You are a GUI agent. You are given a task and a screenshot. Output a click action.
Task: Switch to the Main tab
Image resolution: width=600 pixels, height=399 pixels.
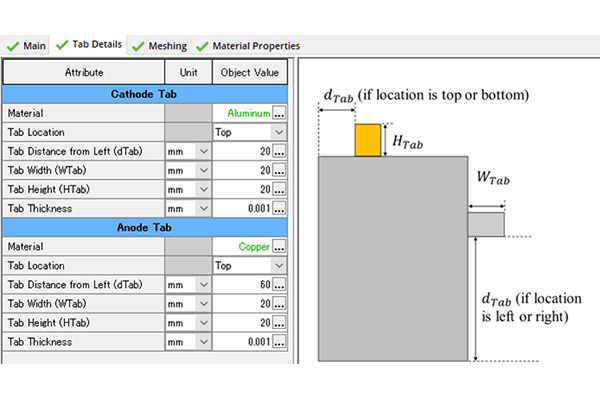(x=26, y=46)
